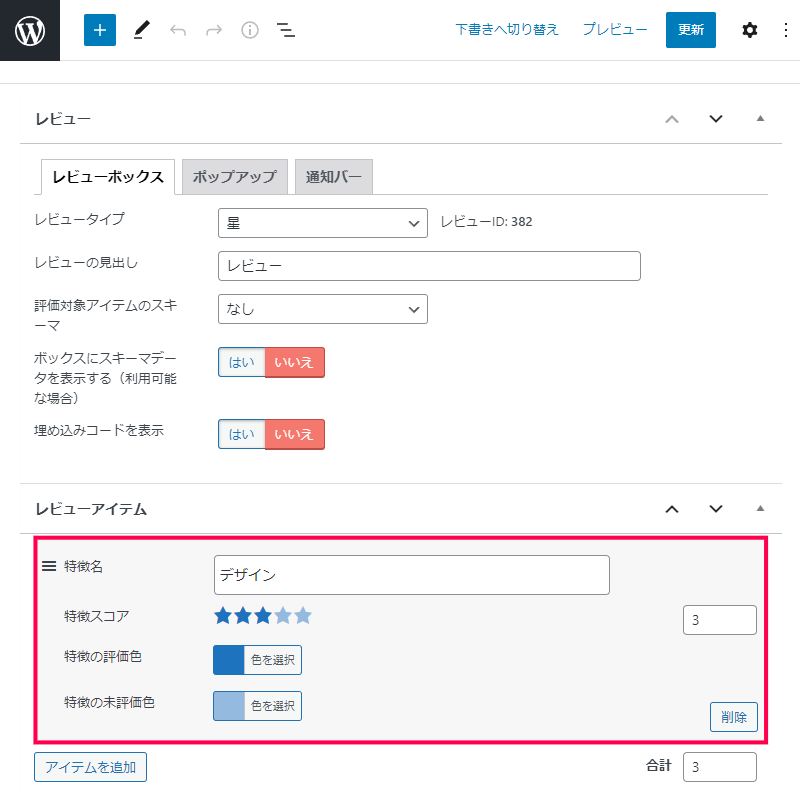The image size is (800, 791).
Task: Open the schema dropdown showing なし
Action: 322,309
